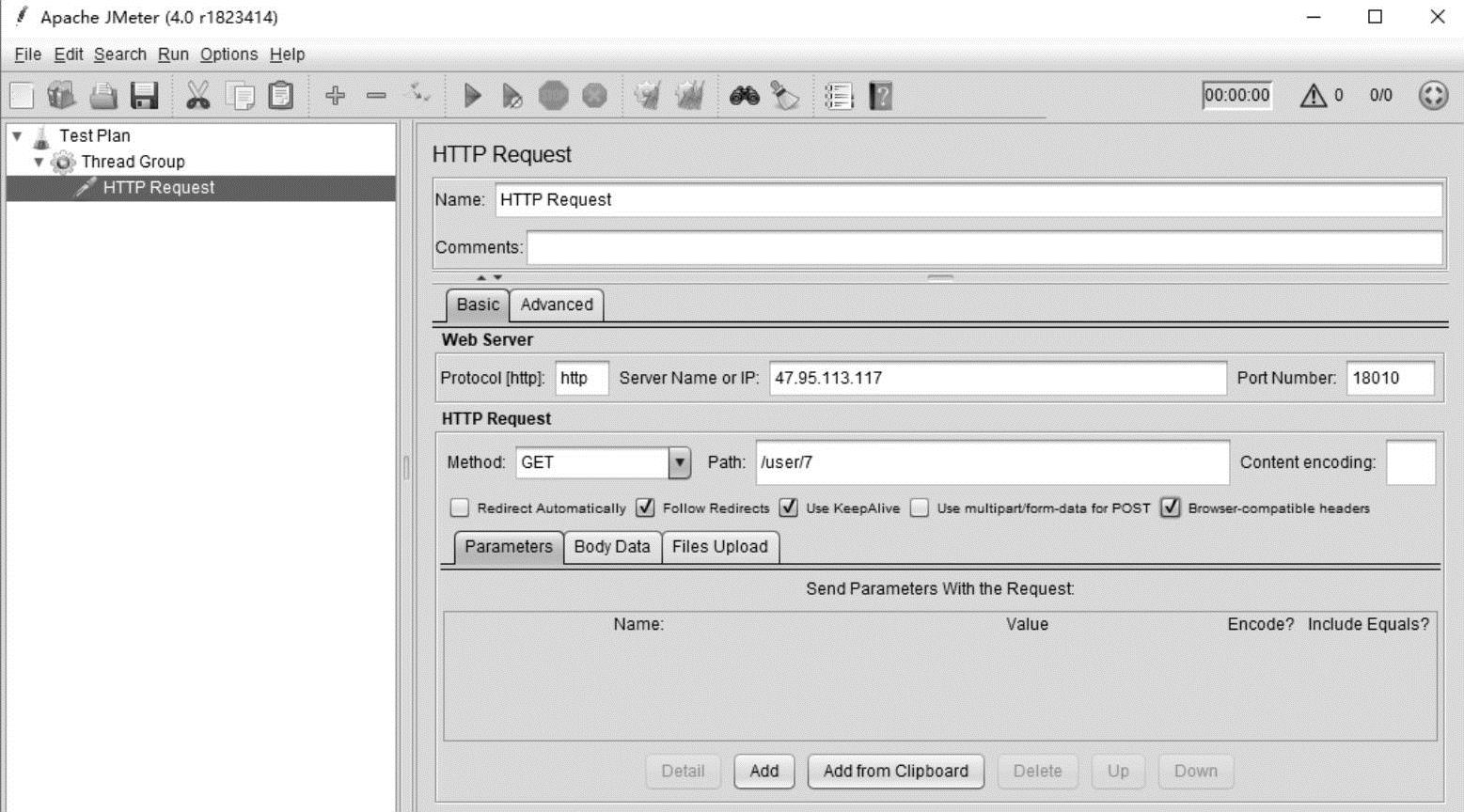Collapse the Test Plan tree node arrow

click(17, 136)
